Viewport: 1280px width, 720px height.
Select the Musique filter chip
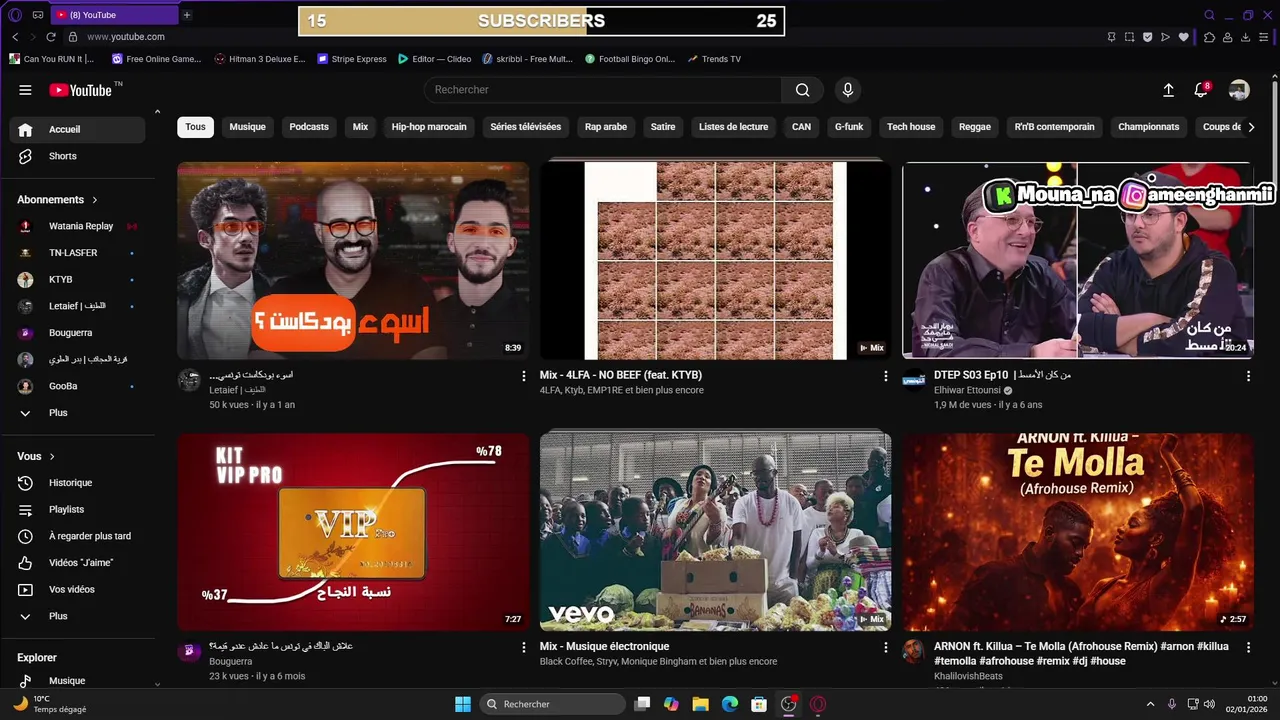[x=247, y=127]
